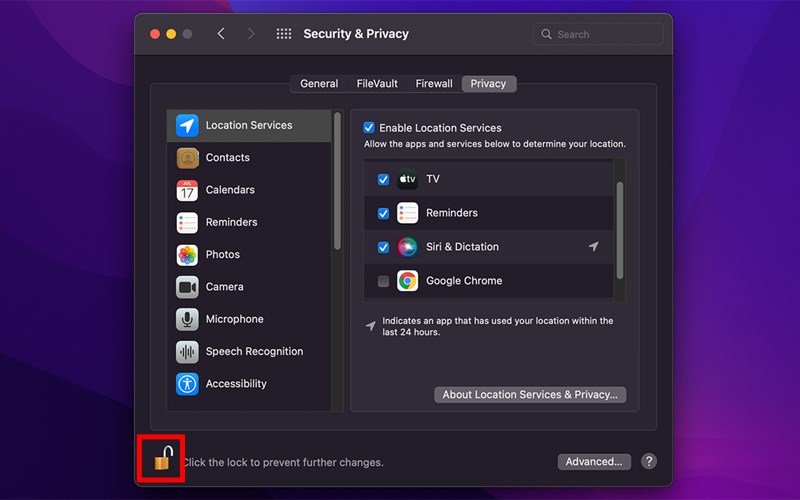Screen dimensions: 800x500
Task: Switch to the General tab
Action: (319, 84)
